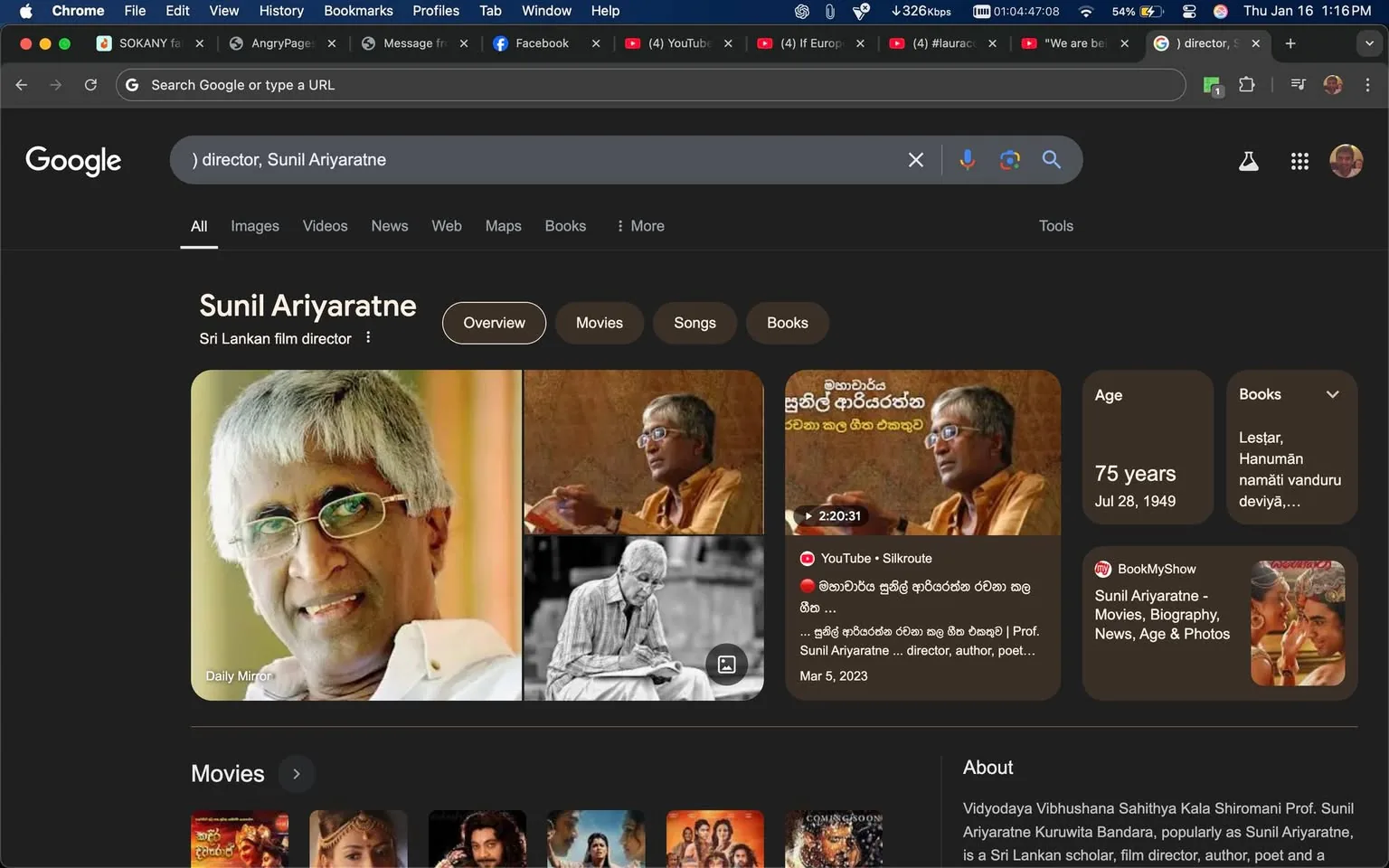Click the Google account profile avatar

coord(1346,160)
